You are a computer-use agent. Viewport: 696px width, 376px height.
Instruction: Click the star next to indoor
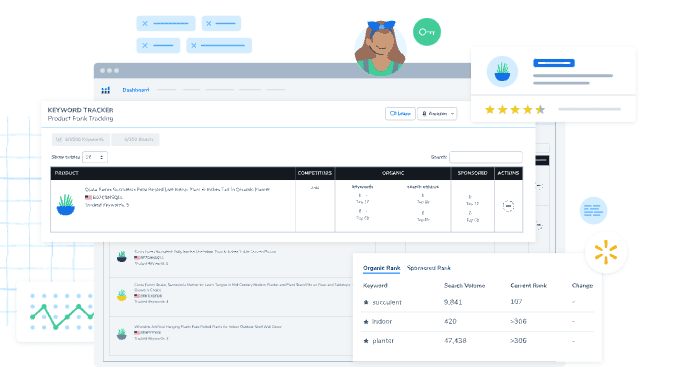point(366,321)
